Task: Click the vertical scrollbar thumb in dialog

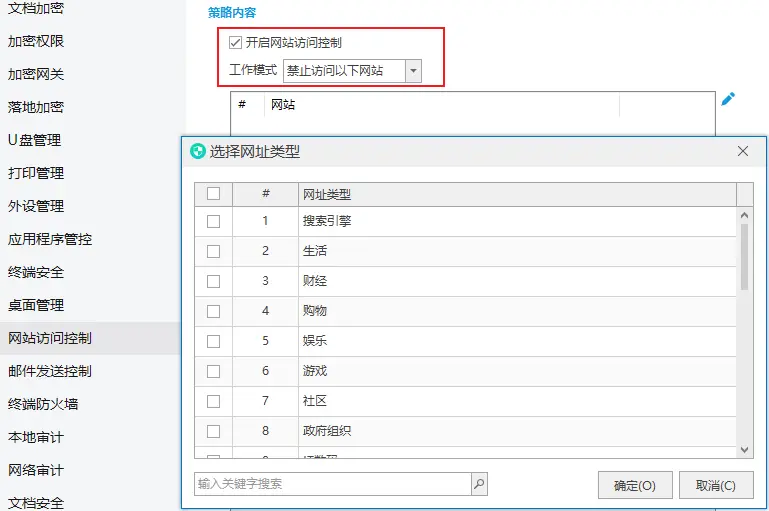Action: (x=744, y=257)
